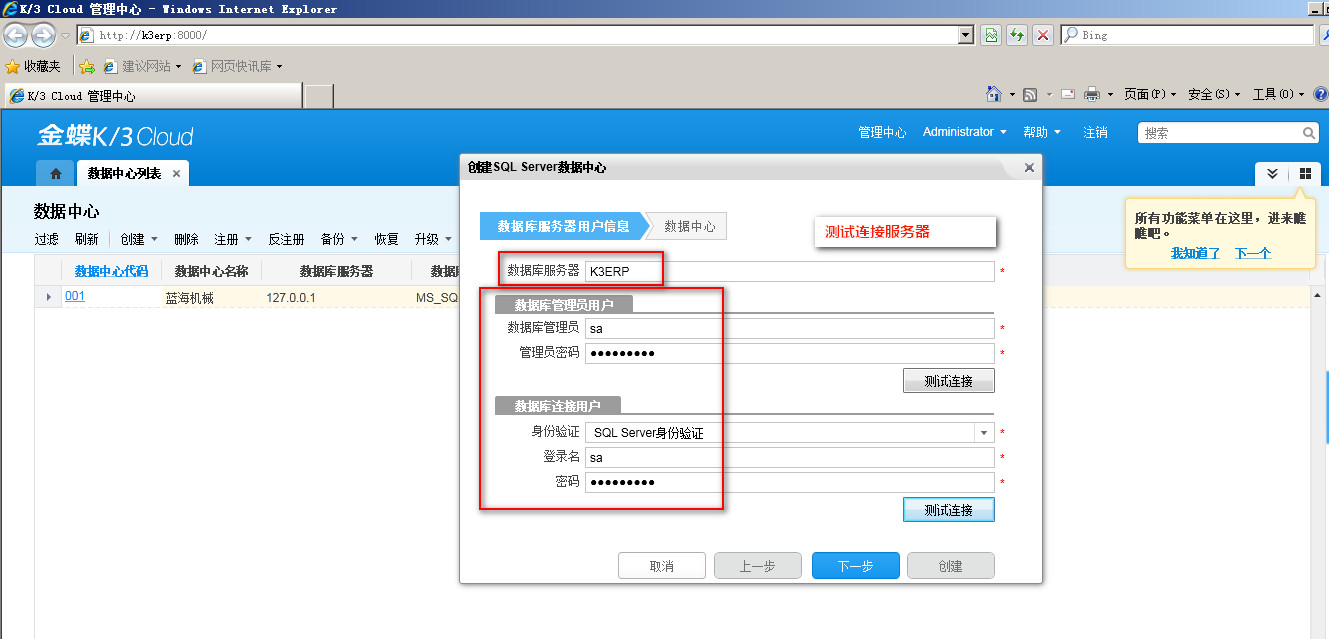Click the 数据库管理员 input field

790,328
